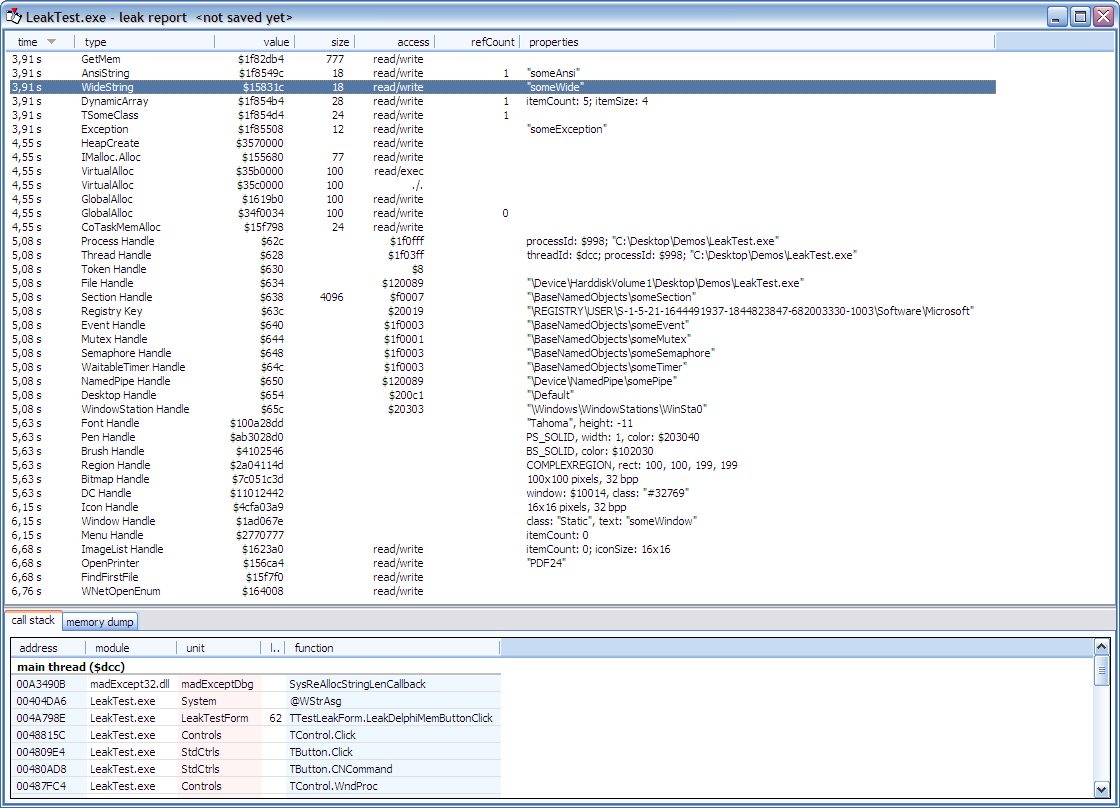Select the Bitmap Handle leak row
The width and height of the screenshot is (1120, 808).
114,479
